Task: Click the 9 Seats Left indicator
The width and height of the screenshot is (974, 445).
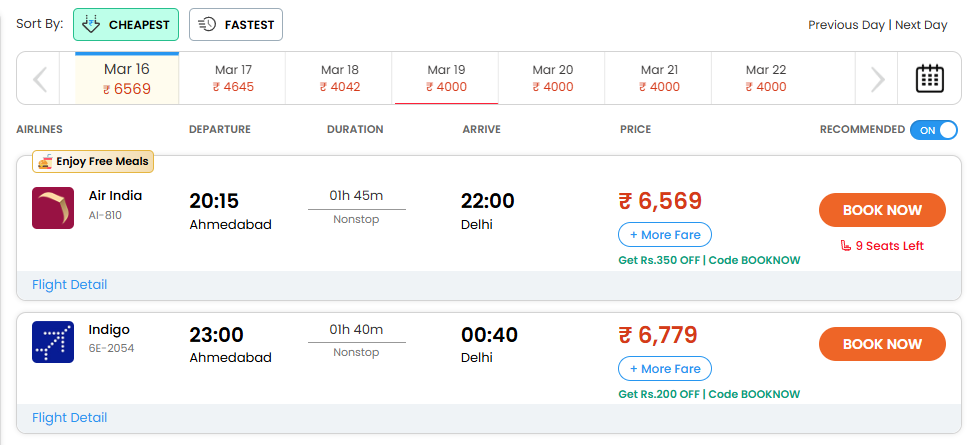Action: point(882,246)
